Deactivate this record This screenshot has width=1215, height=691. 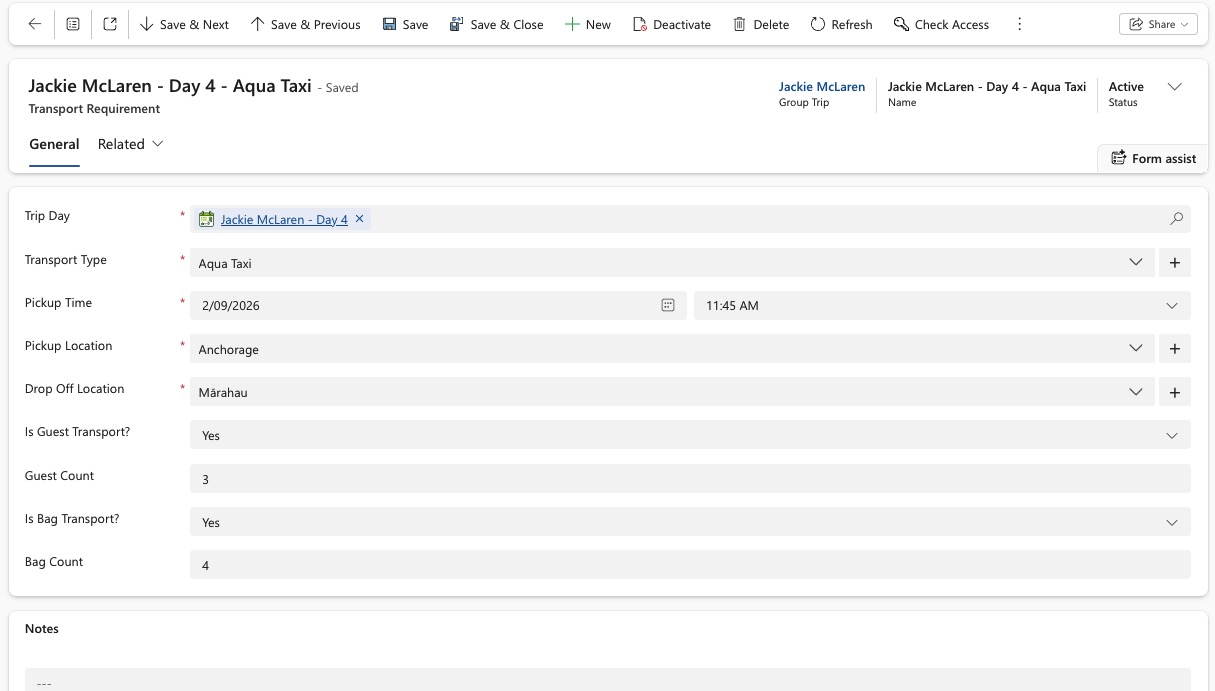tap(672, 24)
